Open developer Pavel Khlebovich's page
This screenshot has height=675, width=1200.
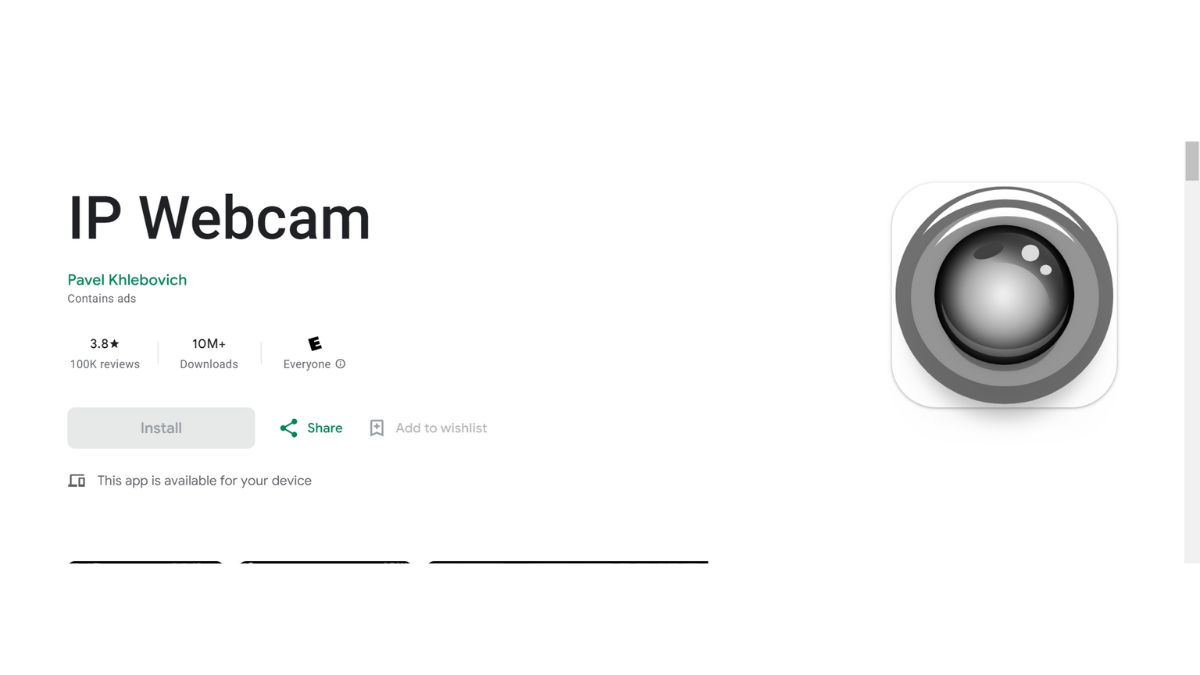point(127,280)
